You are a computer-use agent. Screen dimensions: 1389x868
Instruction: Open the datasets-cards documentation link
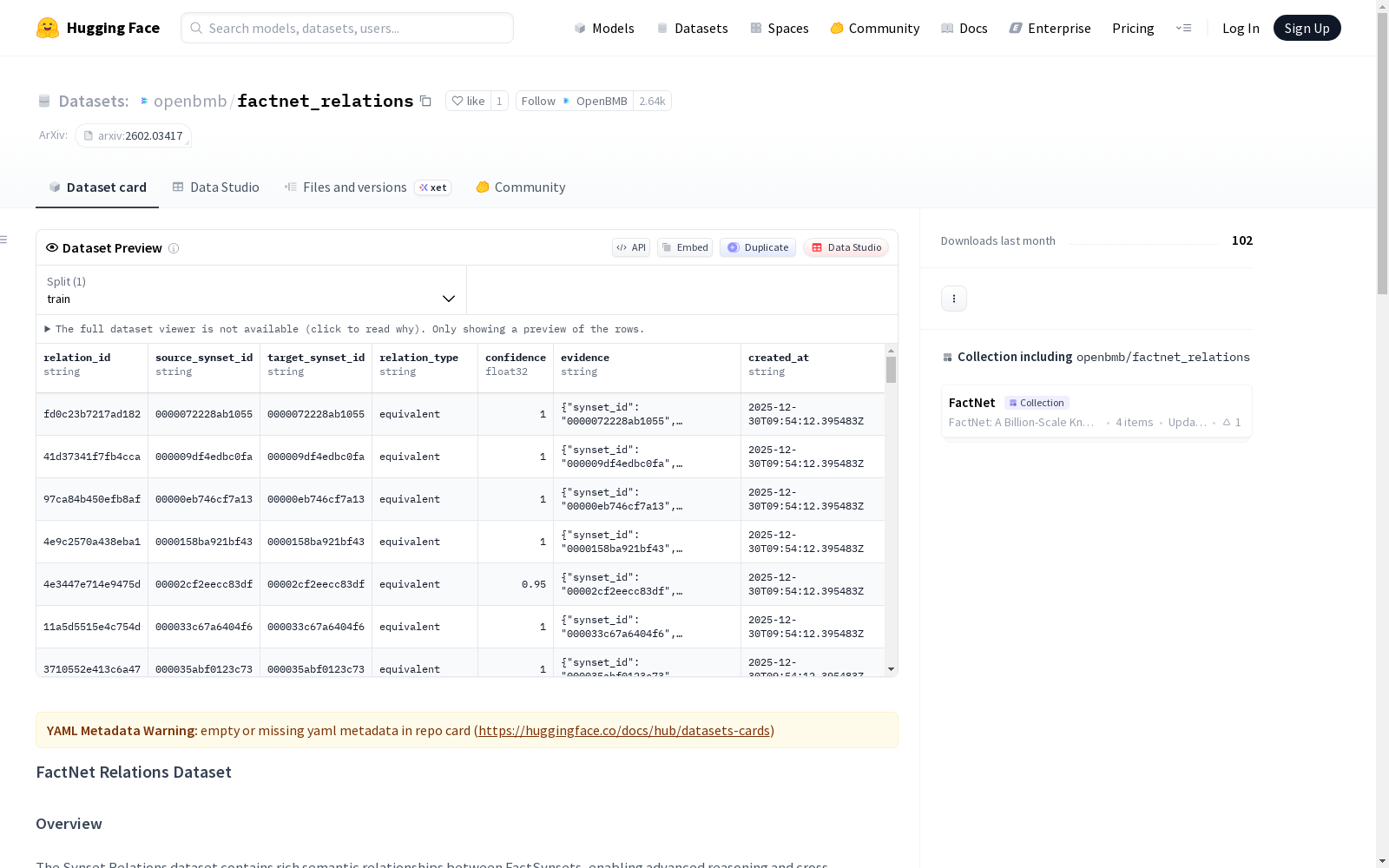624,731
